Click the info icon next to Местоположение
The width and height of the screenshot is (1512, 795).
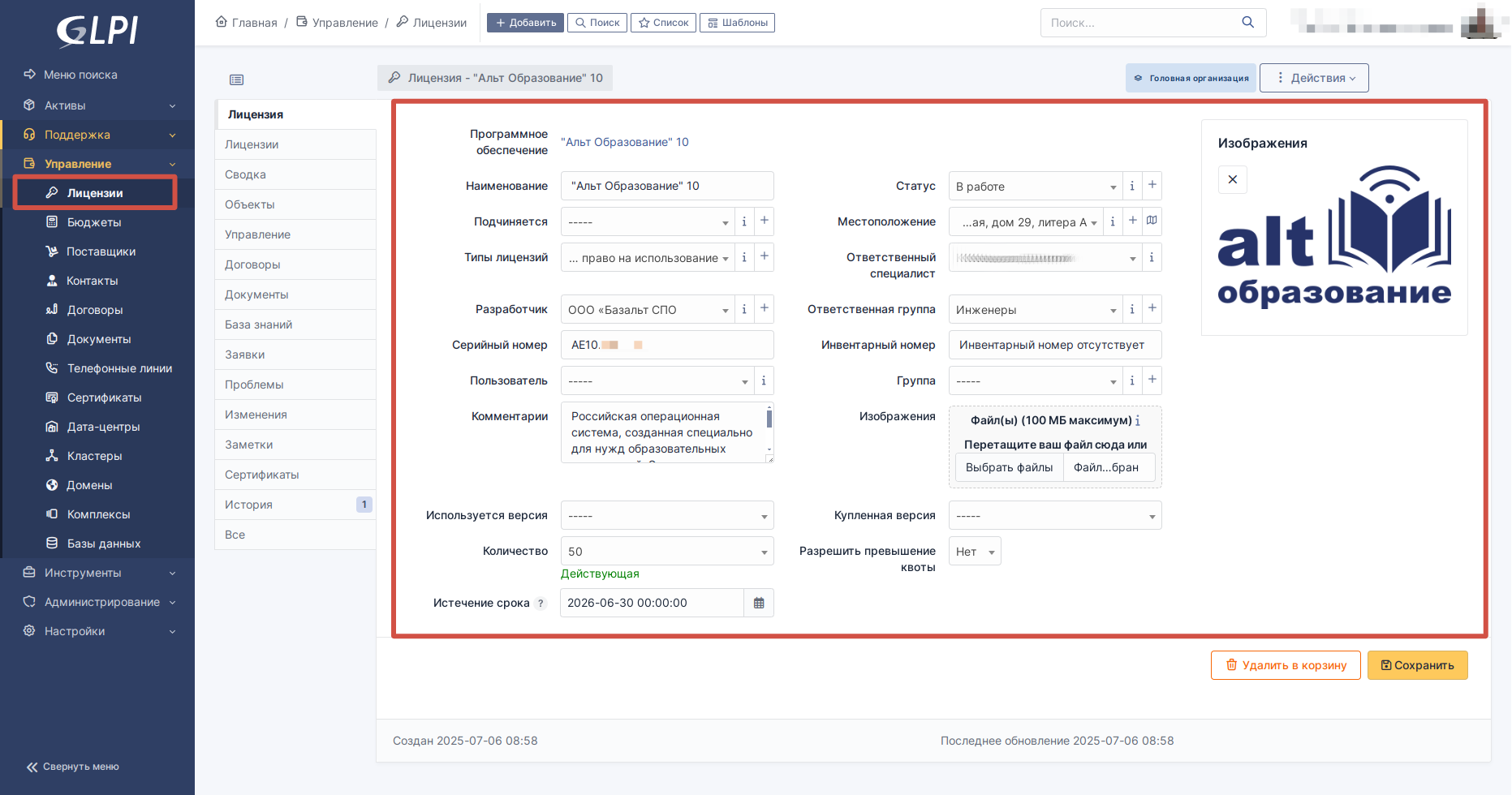click(x=1113, y=221)
